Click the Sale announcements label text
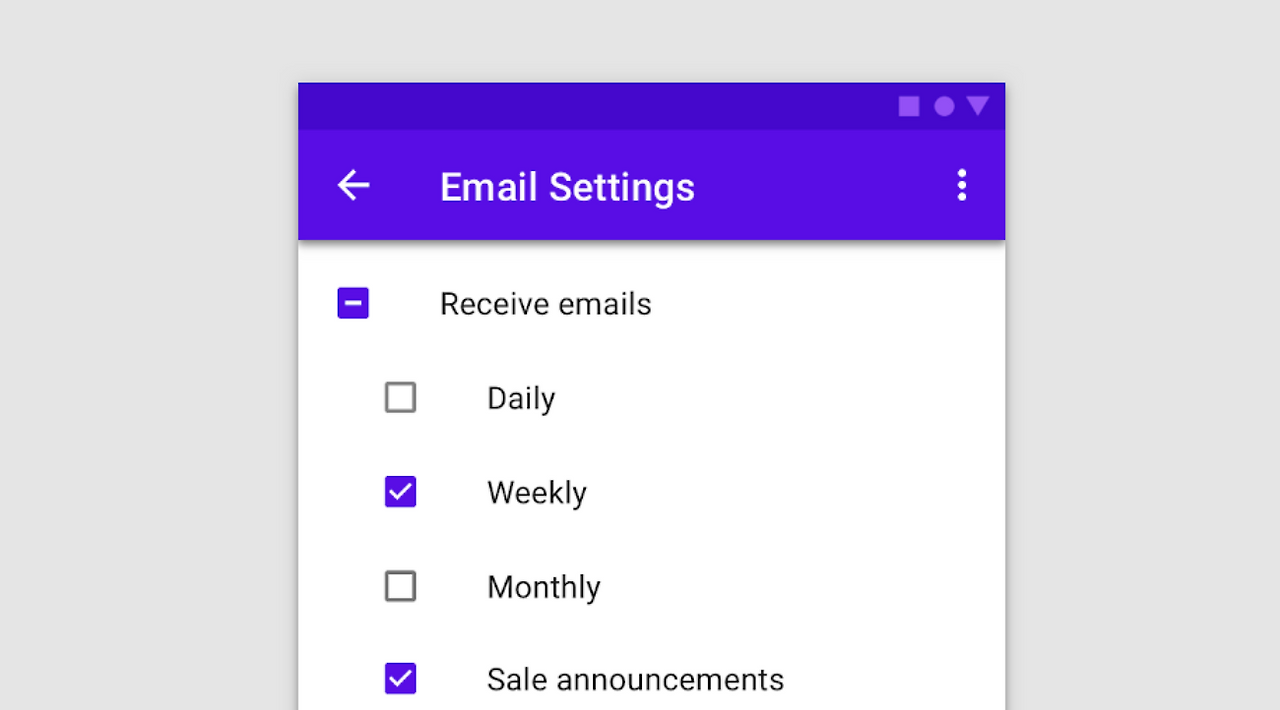This screenshot has height=710, width=1280. click(635, 679)
